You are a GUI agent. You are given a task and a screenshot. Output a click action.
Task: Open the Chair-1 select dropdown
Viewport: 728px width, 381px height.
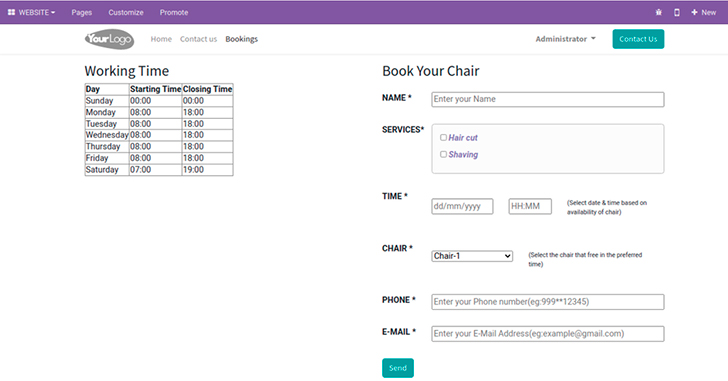(x=472, y=256)
